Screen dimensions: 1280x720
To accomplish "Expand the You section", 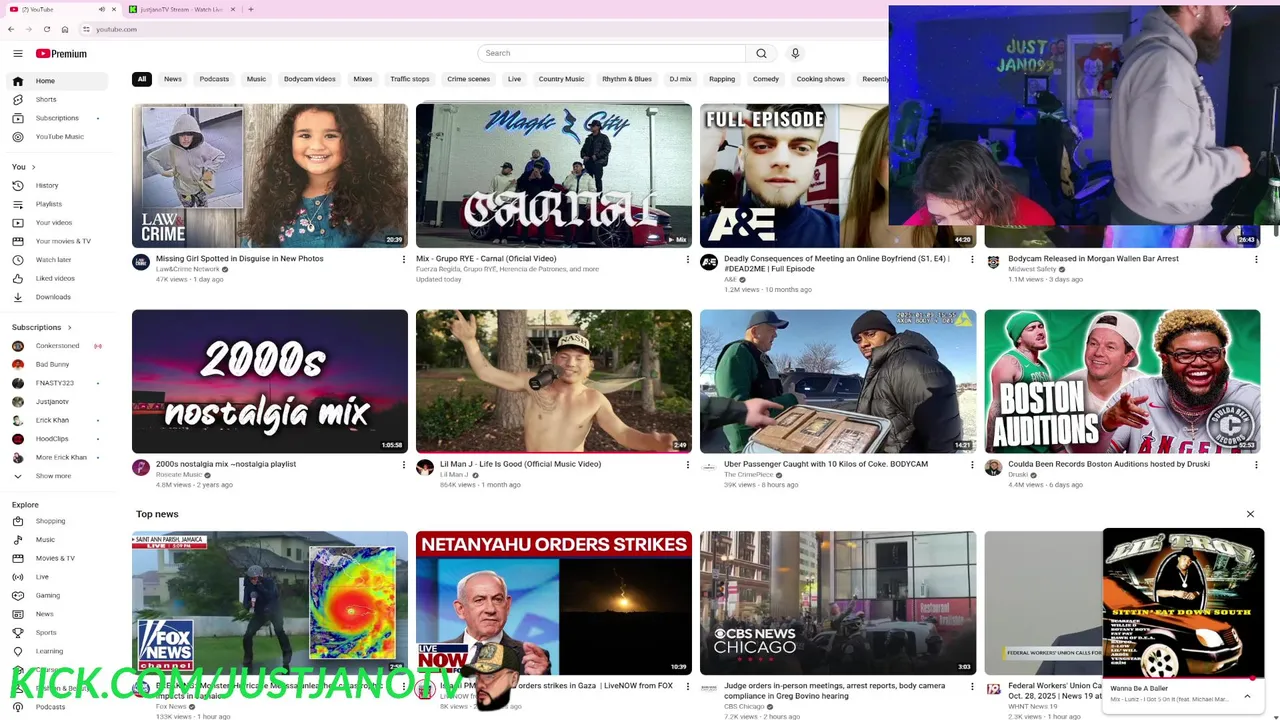I will (x=24, y=167).
